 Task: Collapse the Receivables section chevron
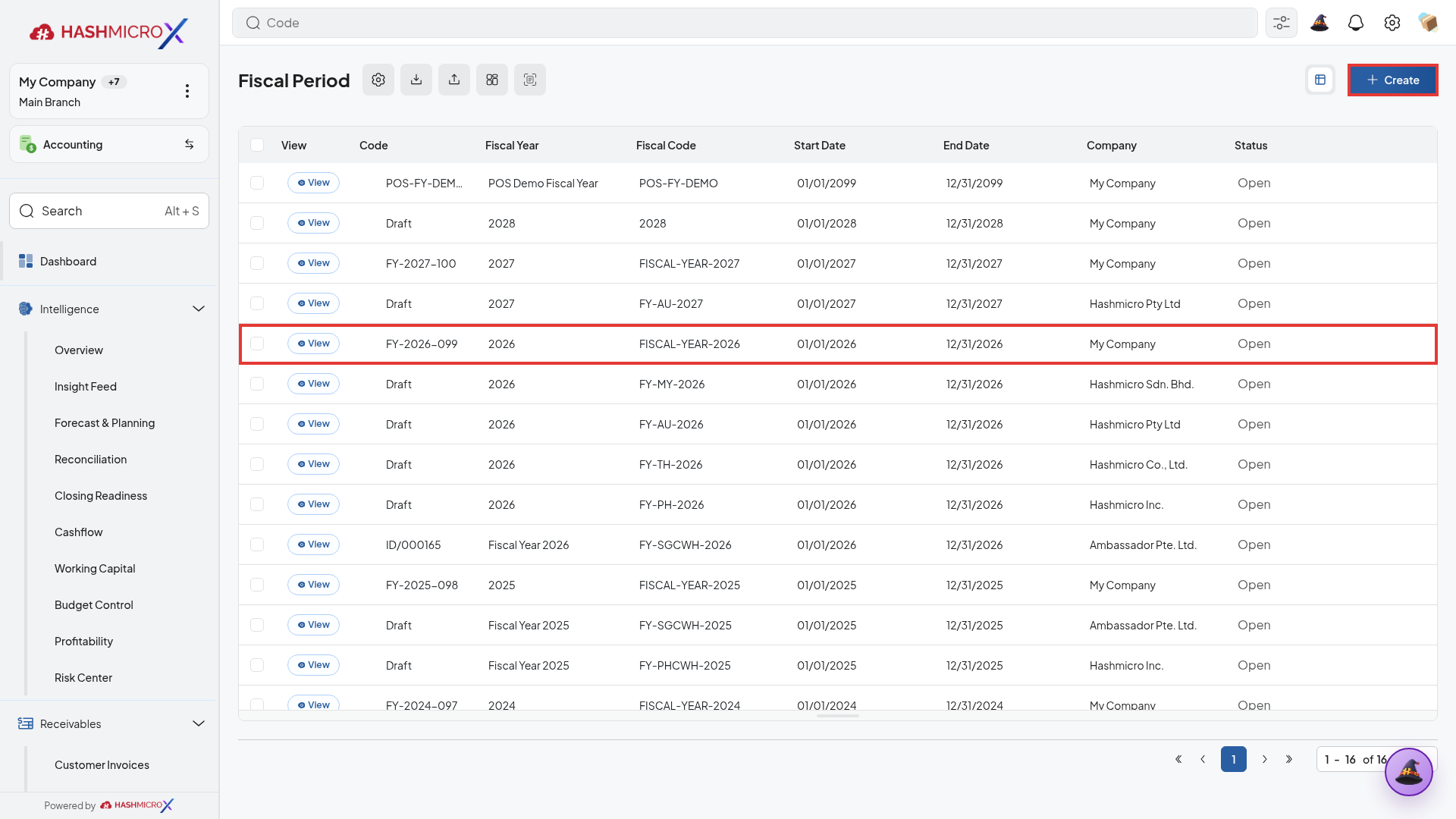[x=199, y=723]
